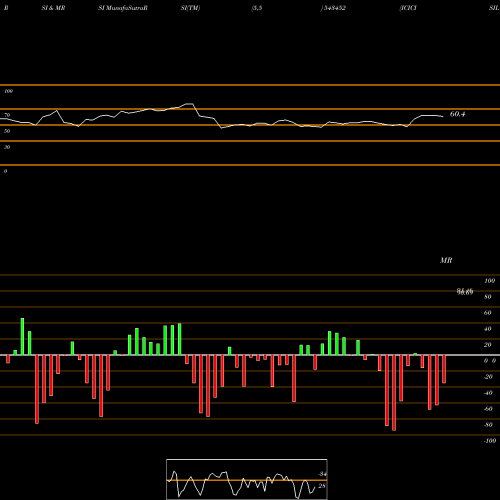Click the 80 label on the MR axis
The width and height of the screenshot is (500, 500).
click(488, 297)
